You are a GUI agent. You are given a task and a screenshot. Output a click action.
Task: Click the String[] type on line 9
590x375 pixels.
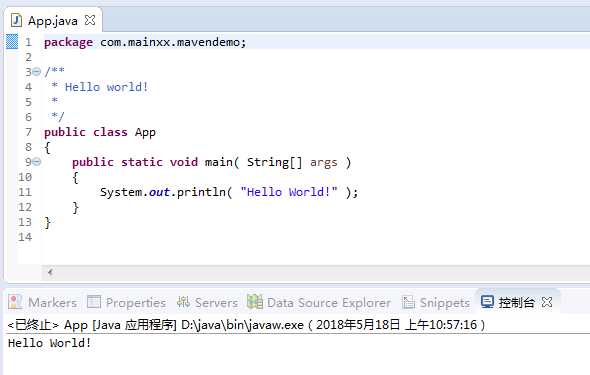point(274,162)
